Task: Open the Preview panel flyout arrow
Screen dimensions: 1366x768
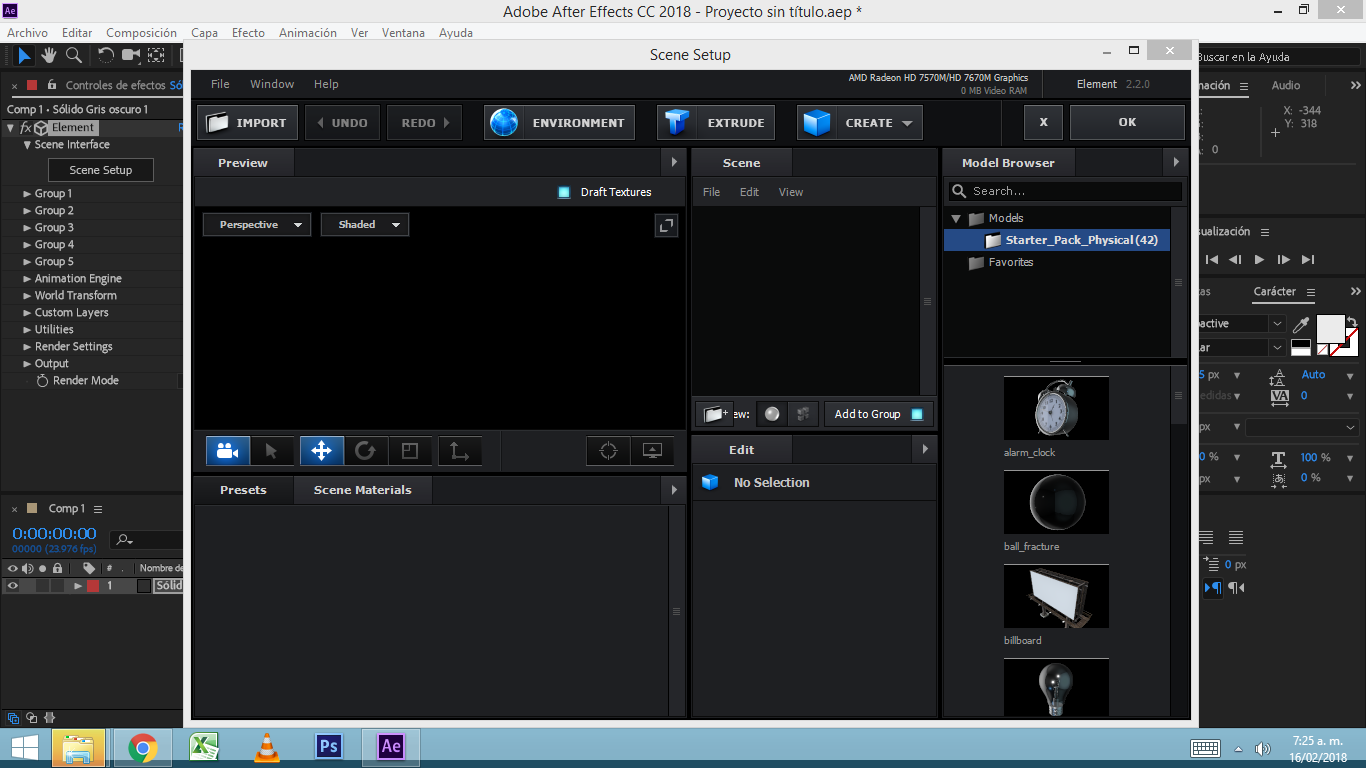Action: pyautogui.click(x=674, y=163)
